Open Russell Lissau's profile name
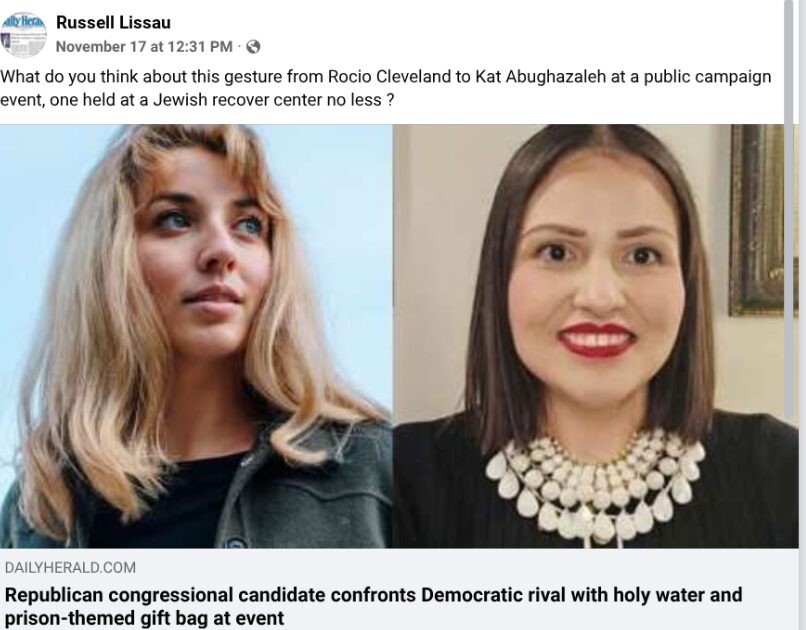Viewport: 806px width, 630px height. point(113,22)
